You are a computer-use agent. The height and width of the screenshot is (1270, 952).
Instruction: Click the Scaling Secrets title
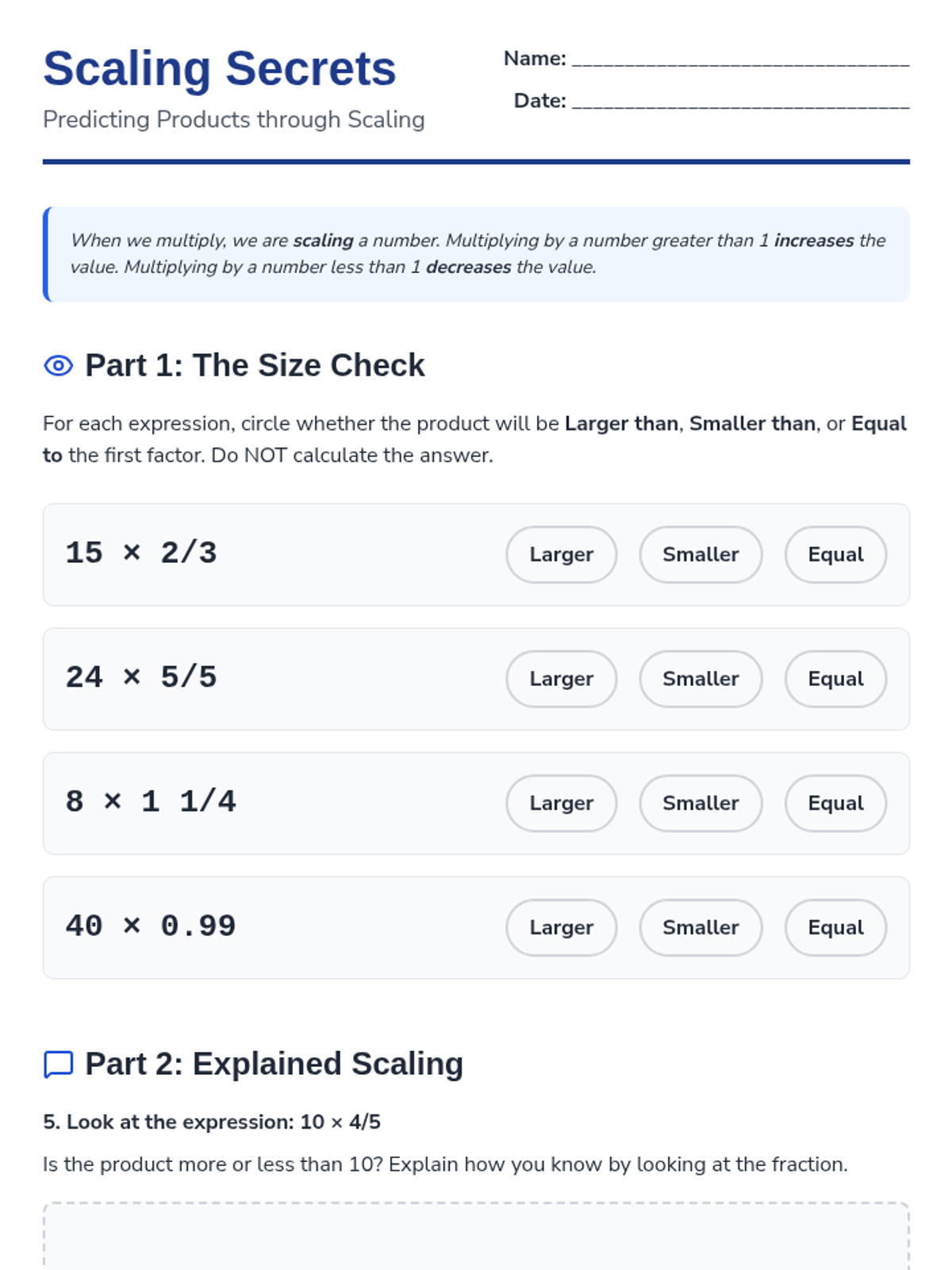[x=220, y=69]
